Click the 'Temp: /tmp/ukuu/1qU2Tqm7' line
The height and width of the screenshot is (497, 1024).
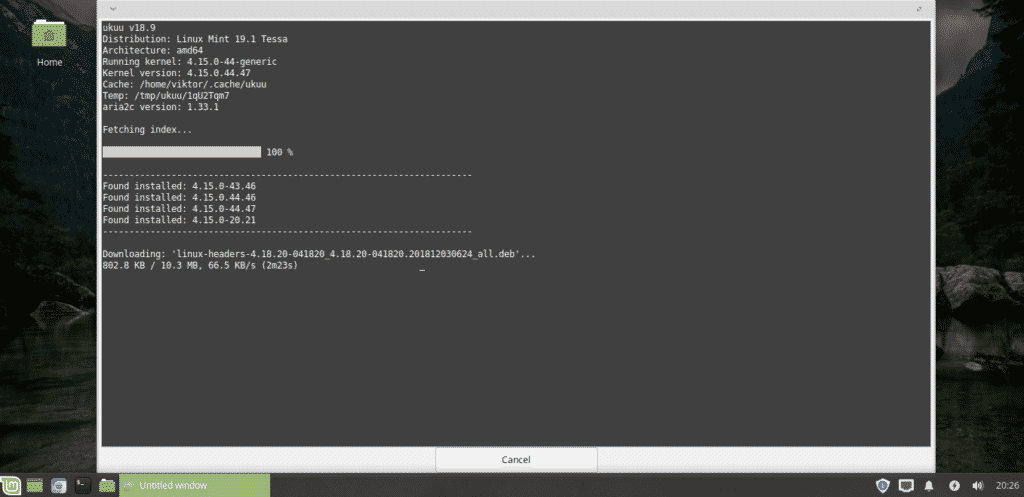click(166, 95)
